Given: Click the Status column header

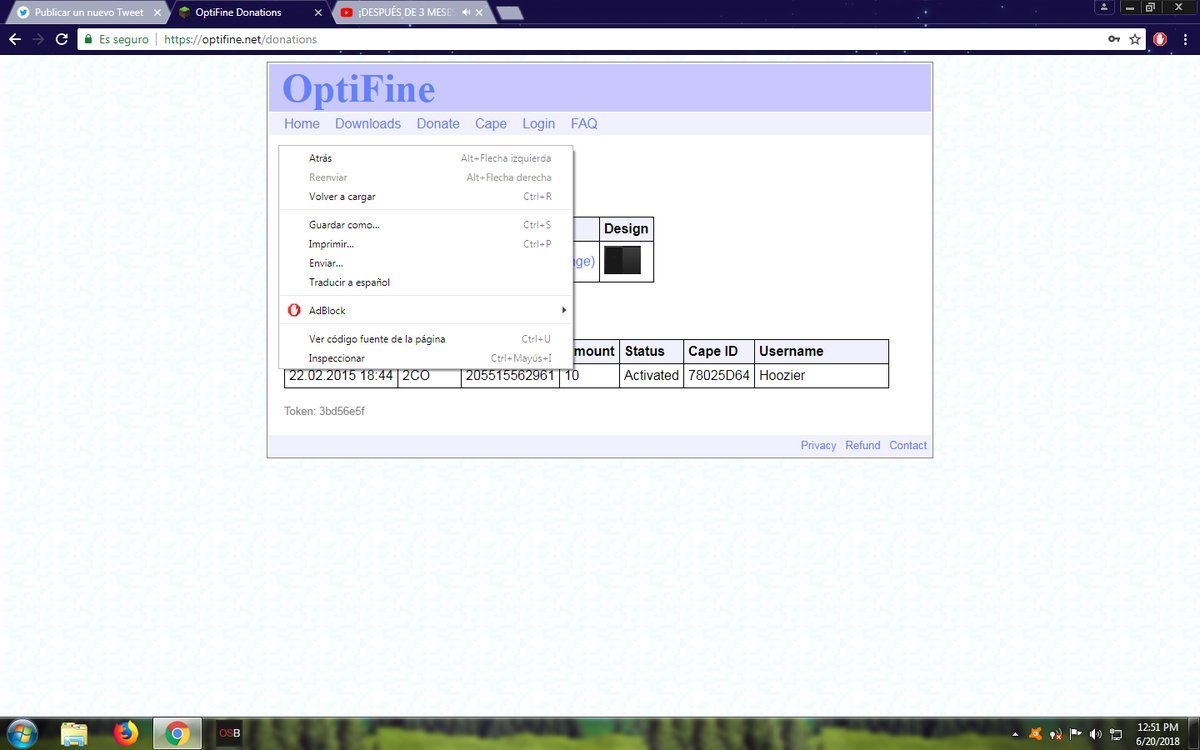Looking at the screenshot, I should coord(651,352).
